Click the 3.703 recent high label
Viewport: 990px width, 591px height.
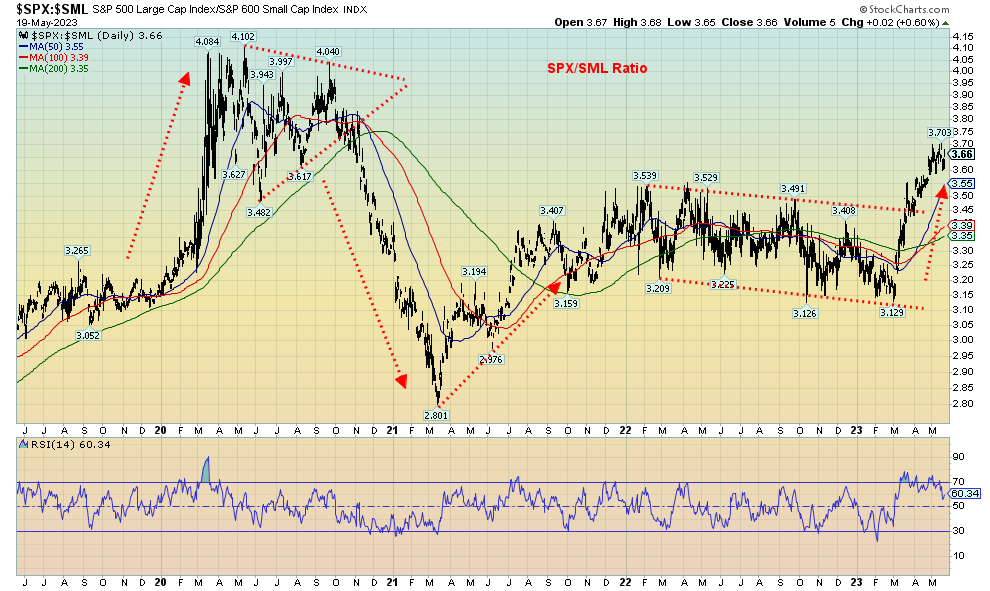[939, 132]
